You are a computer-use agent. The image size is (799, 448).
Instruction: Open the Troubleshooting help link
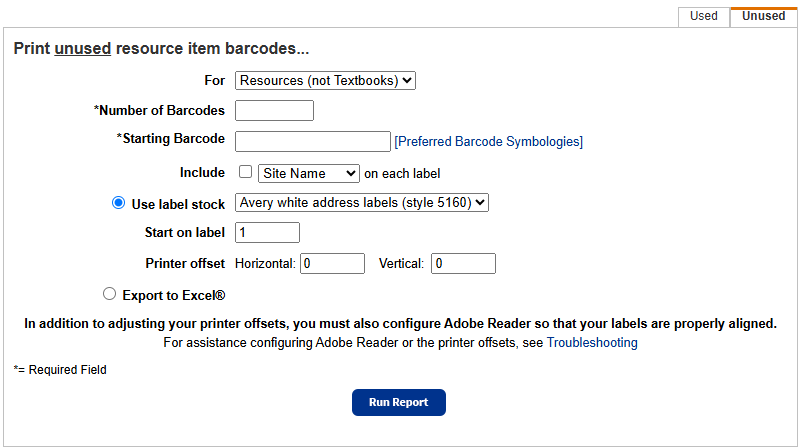click(x=591, y=343)
